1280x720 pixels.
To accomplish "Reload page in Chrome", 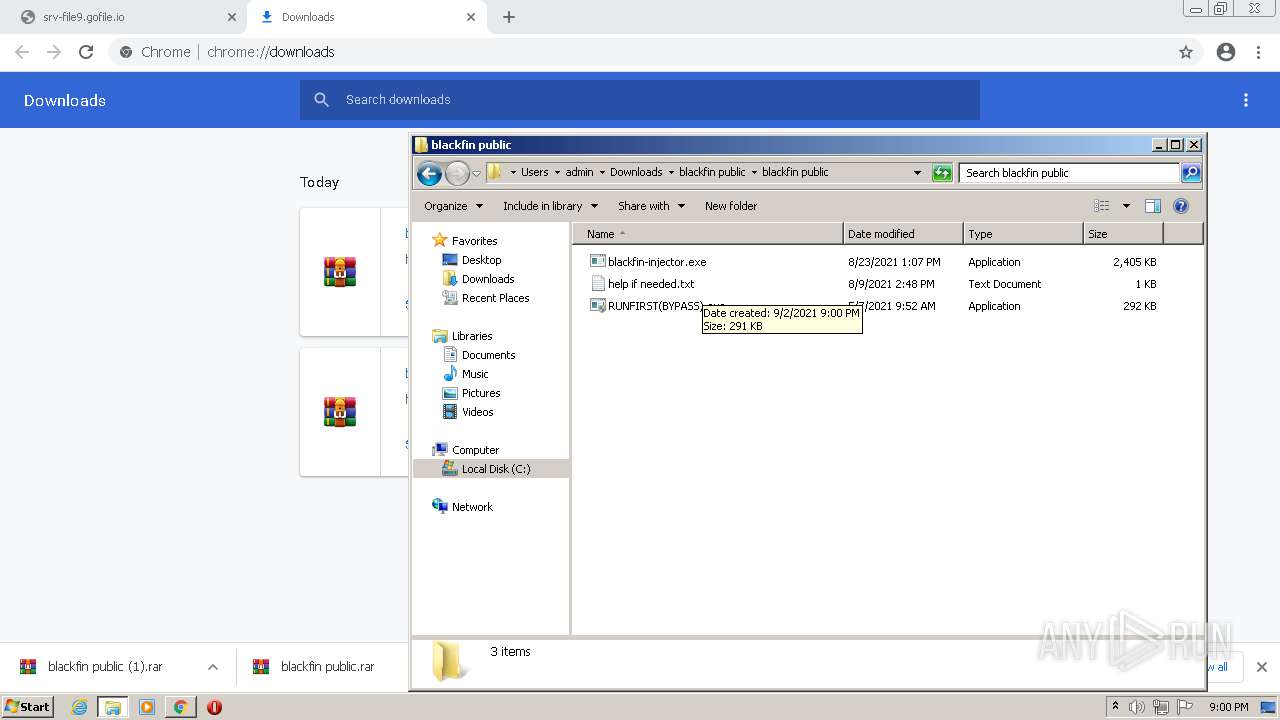I will coord(86,52).
